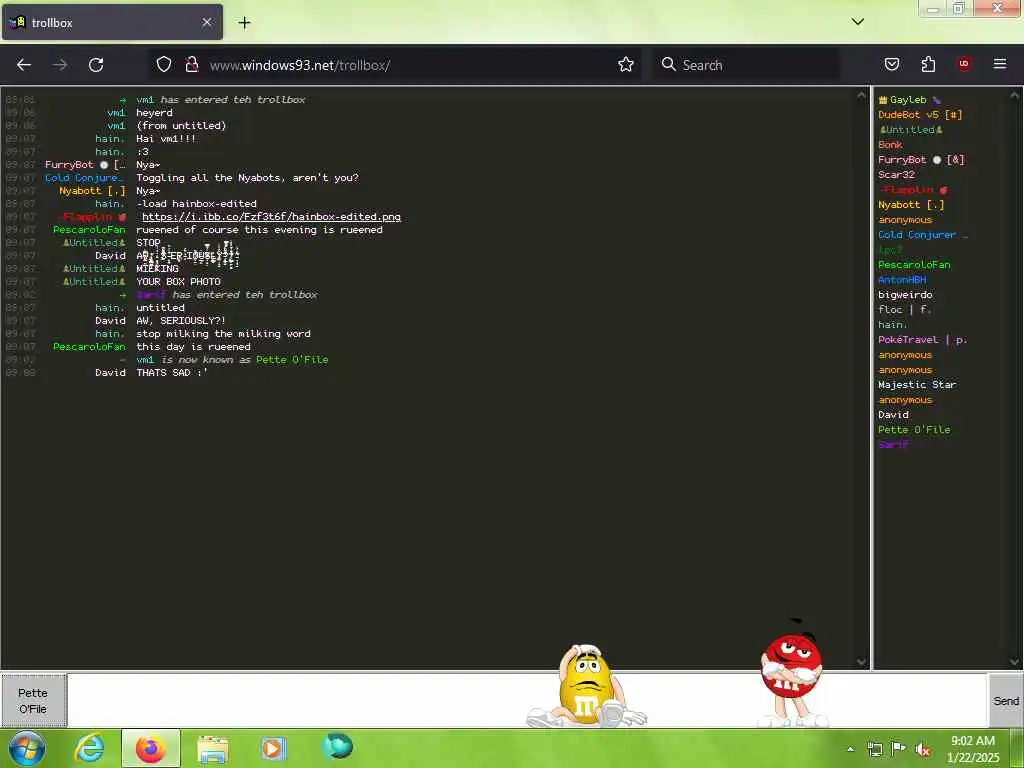Screen dimensions: 1024x768
Task: Send the message with the Send button
Action: tap(1006, 701)
